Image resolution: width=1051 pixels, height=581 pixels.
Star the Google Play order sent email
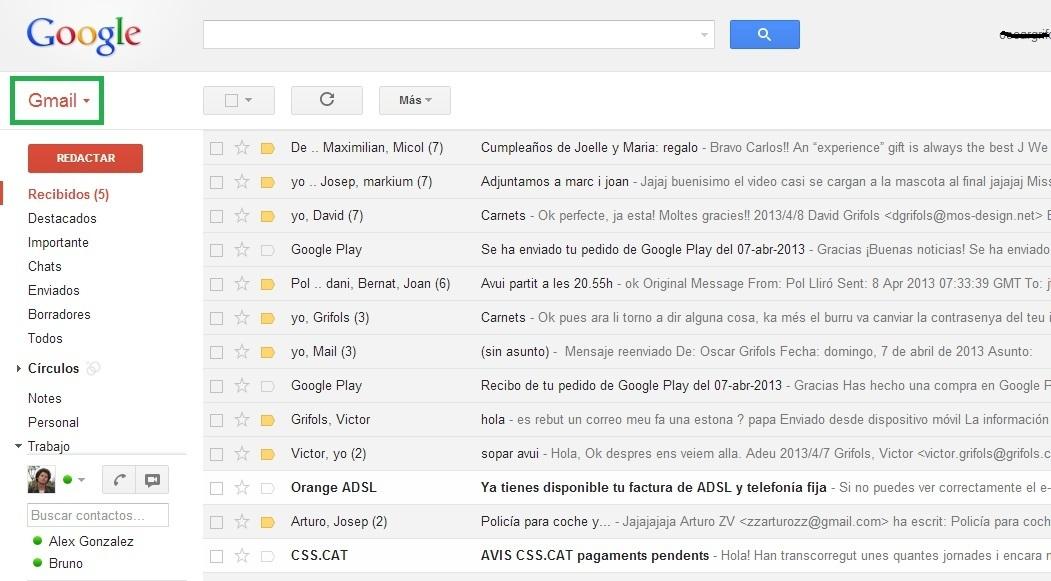point(241,250)
